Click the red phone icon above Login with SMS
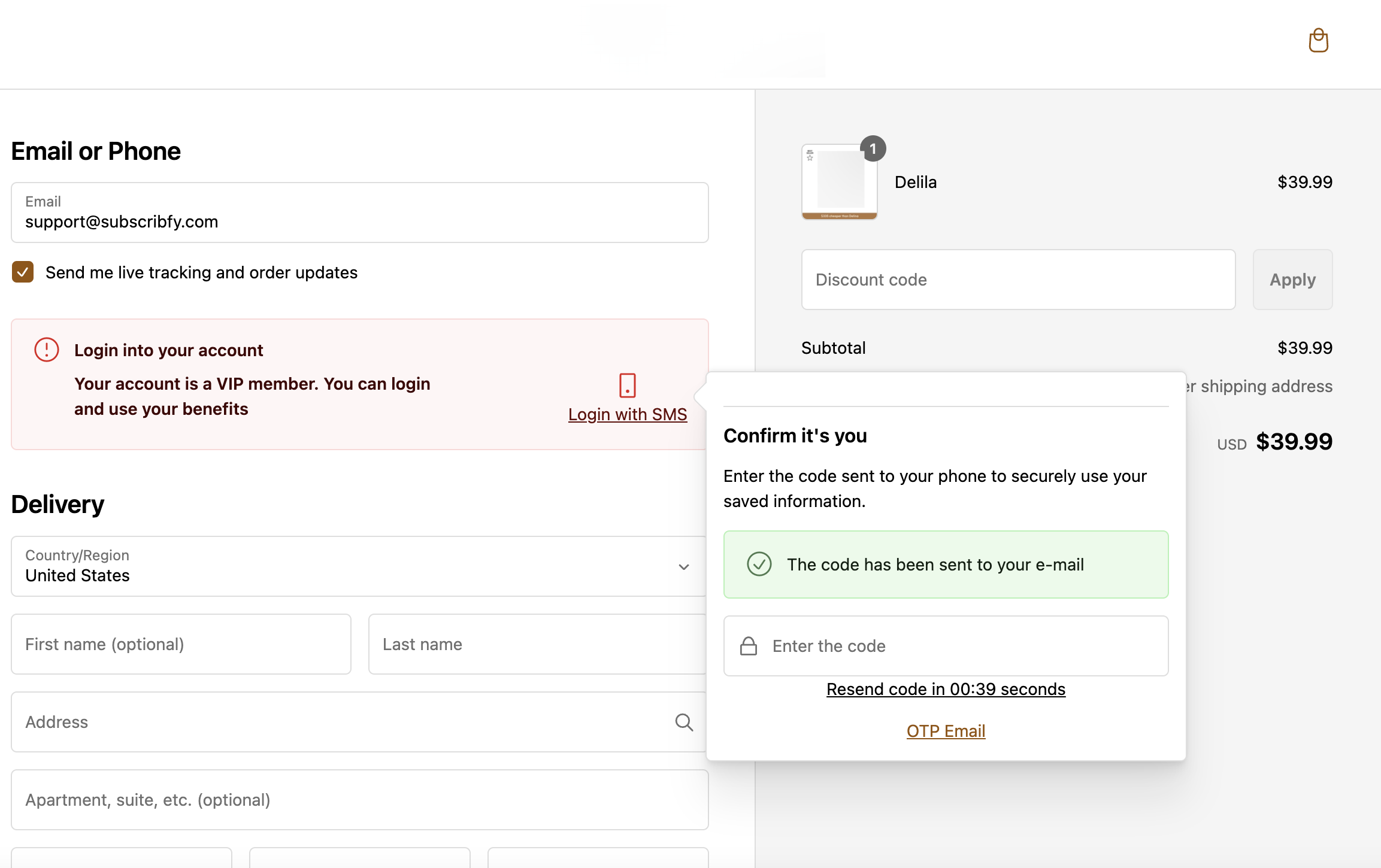This screenshot has width=1381, height=868. tap(626, 387)
